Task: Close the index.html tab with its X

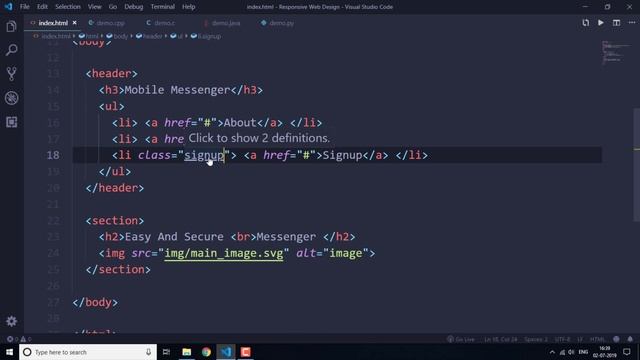Action: (x=74, y=23)
